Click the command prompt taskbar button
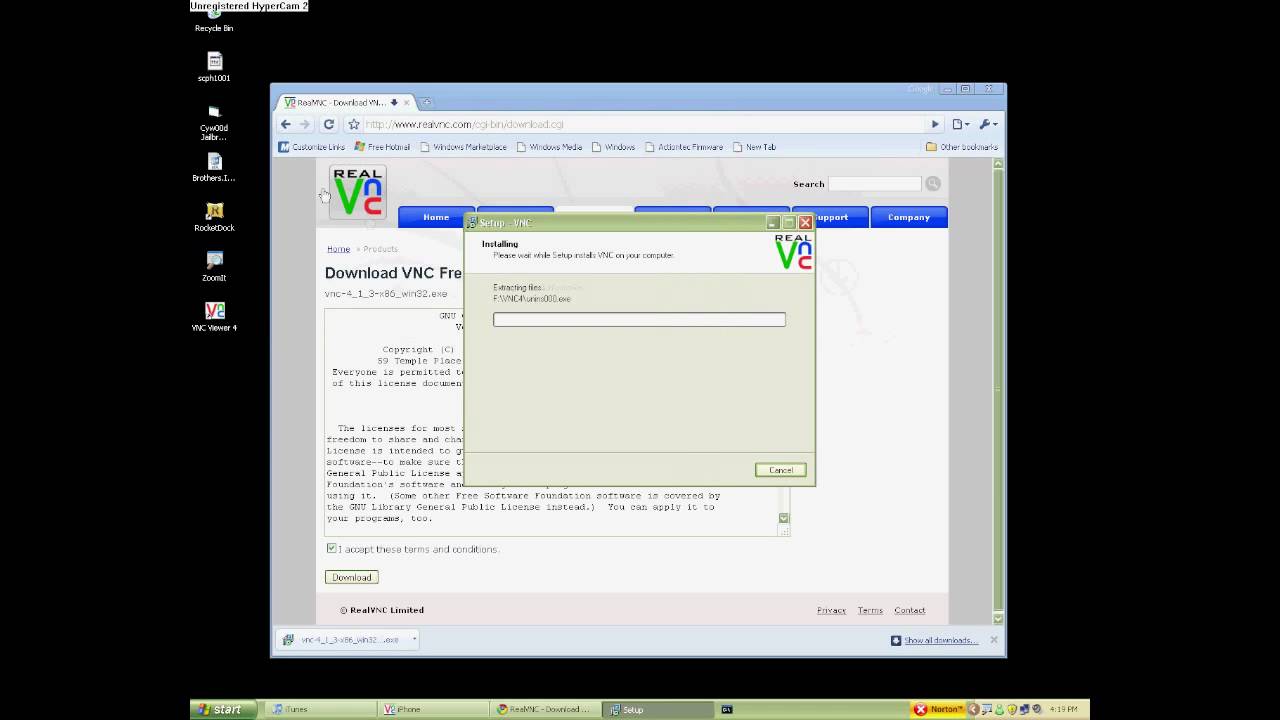Viewport: 1280px width, 720px height. tap(727, 710)
